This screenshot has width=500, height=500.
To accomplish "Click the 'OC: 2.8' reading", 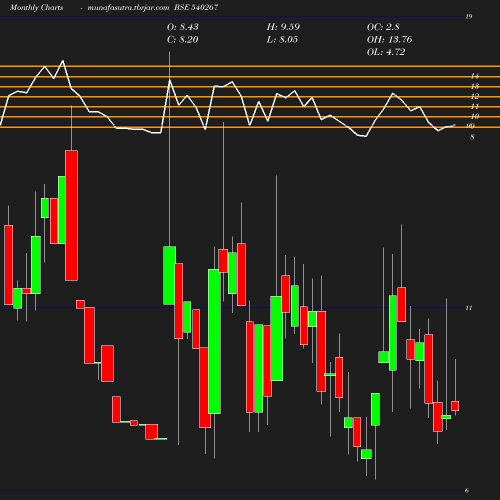I will tap(383, 27).
